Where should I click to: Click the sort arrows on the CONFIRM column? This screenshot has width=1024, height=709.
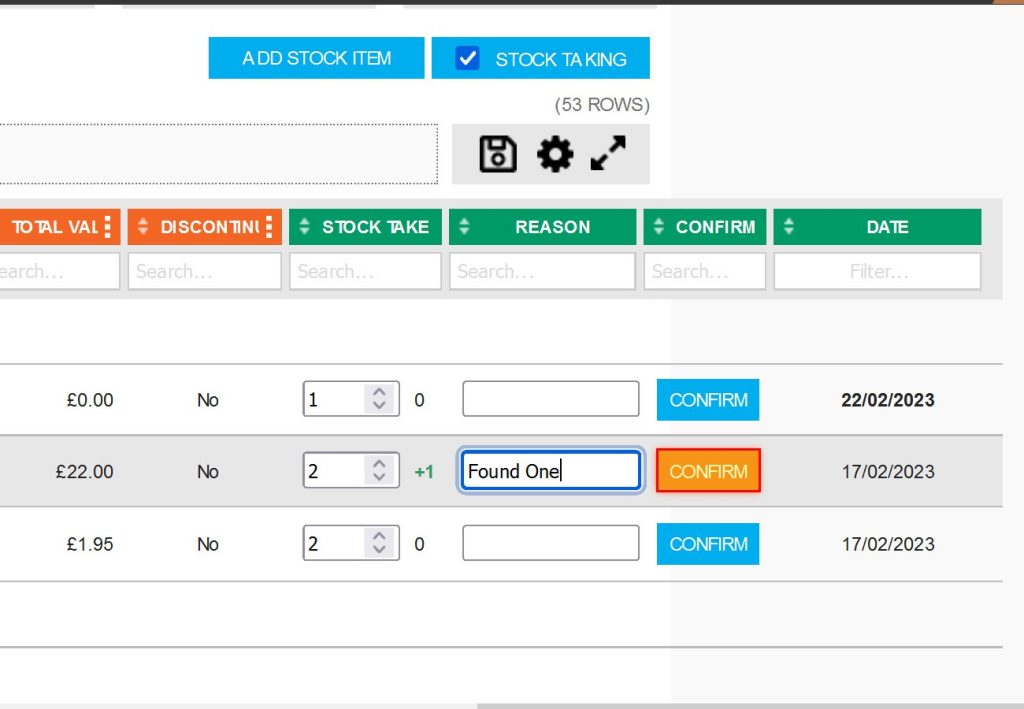(656, 226)
